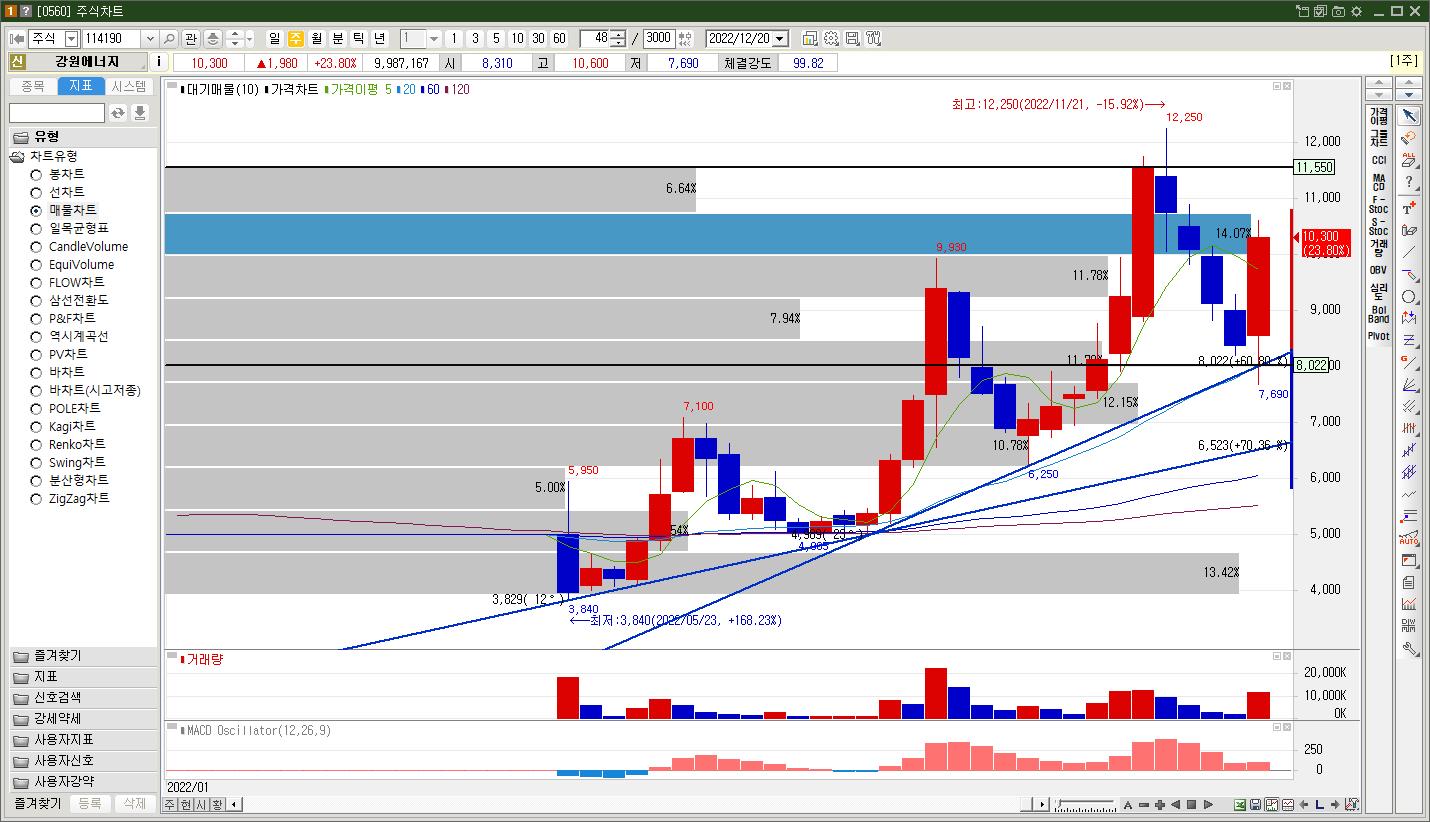
Task: Add Bol Band indicator
Action: [1379, 314]
